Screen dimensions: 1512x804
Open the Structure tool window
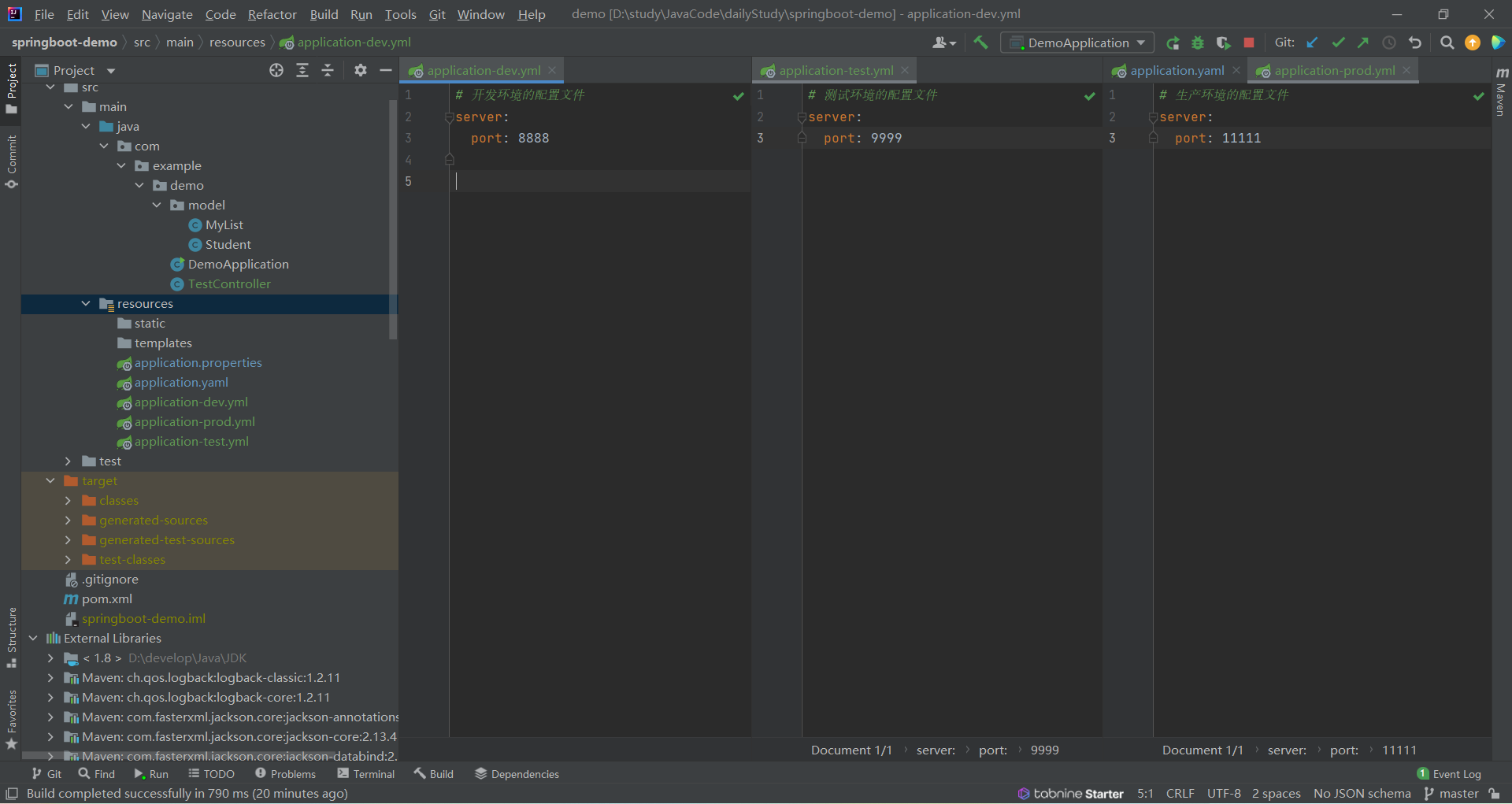11,637
